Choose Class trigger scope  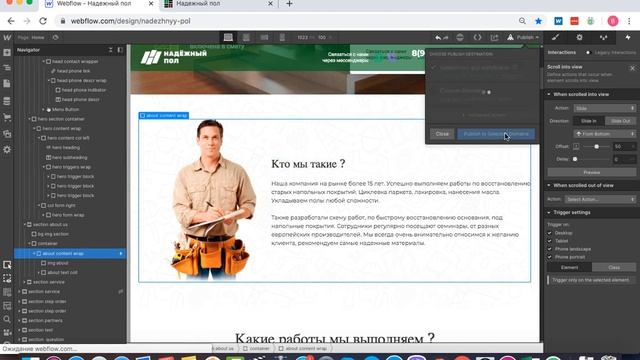coord(614,267)
